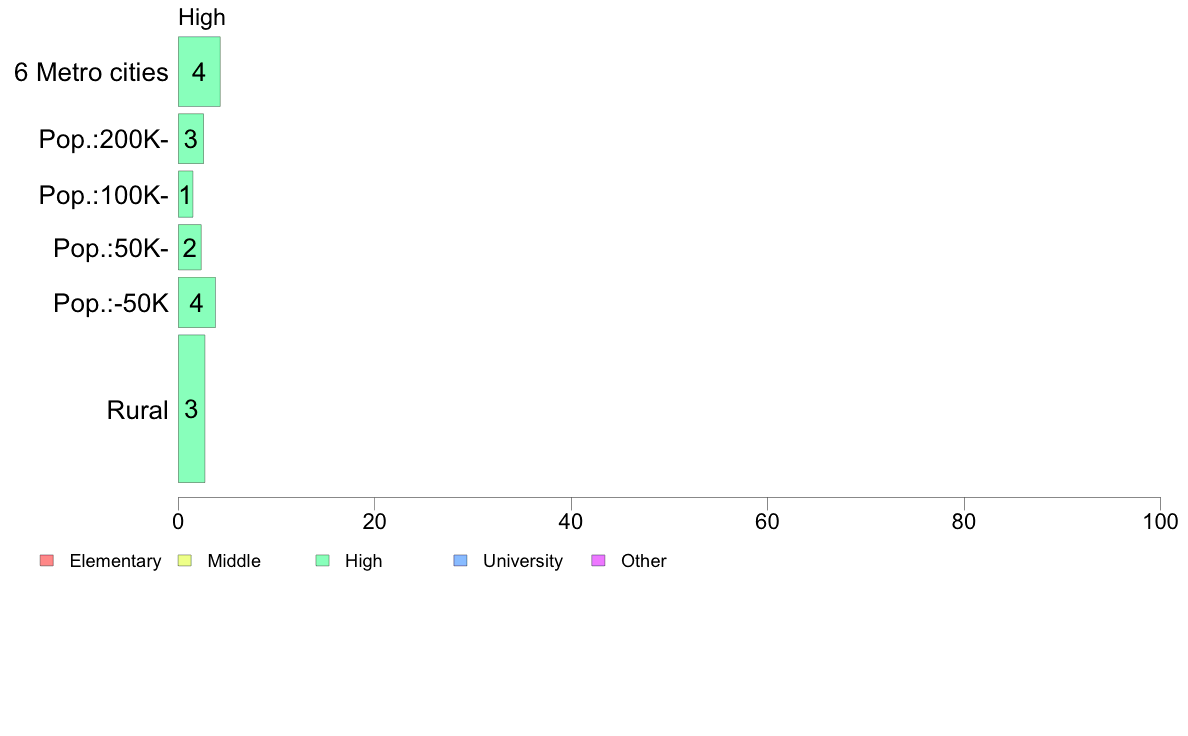The image size is (1188, 736).
Task: Click the High column header label
Action: pos(202,17)
